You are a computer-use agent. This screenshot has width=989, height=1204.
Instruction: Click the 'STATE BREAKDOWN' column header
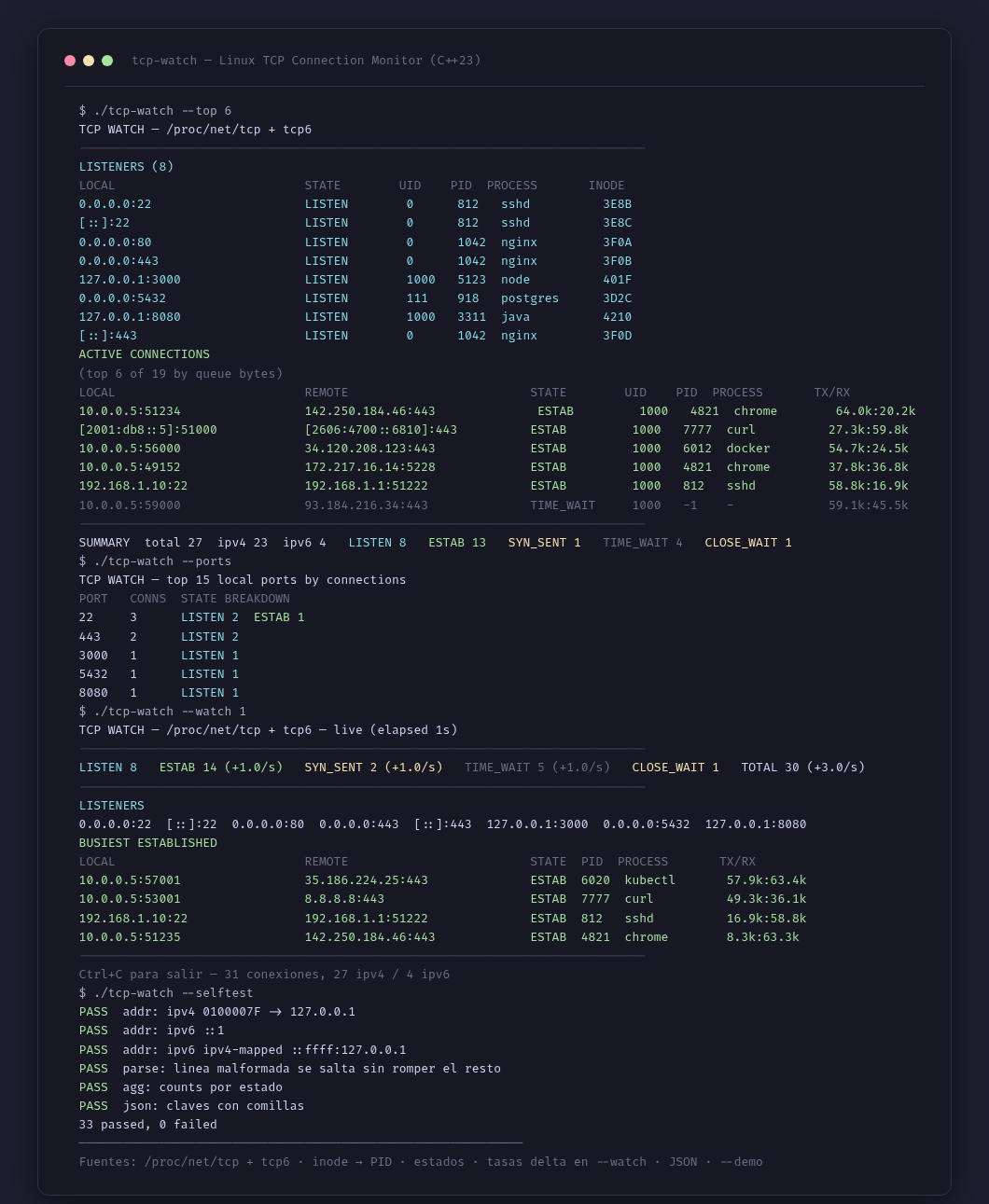click(x=235, y=599)
